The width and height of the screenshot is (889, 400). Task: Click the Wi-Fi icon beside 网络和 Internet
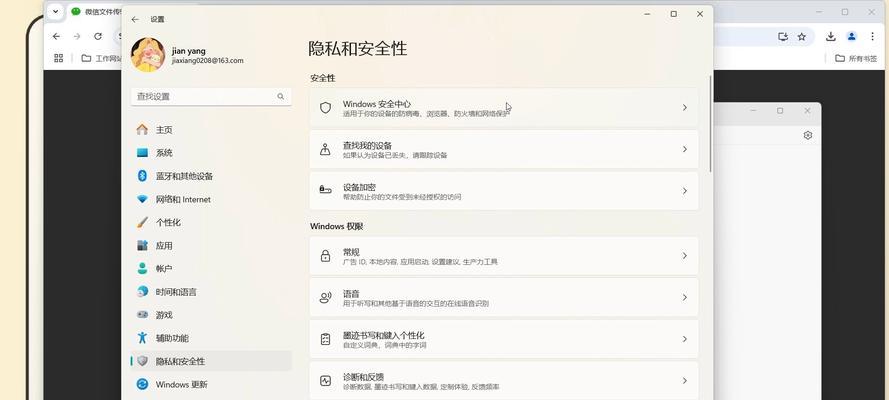point(142,199)
